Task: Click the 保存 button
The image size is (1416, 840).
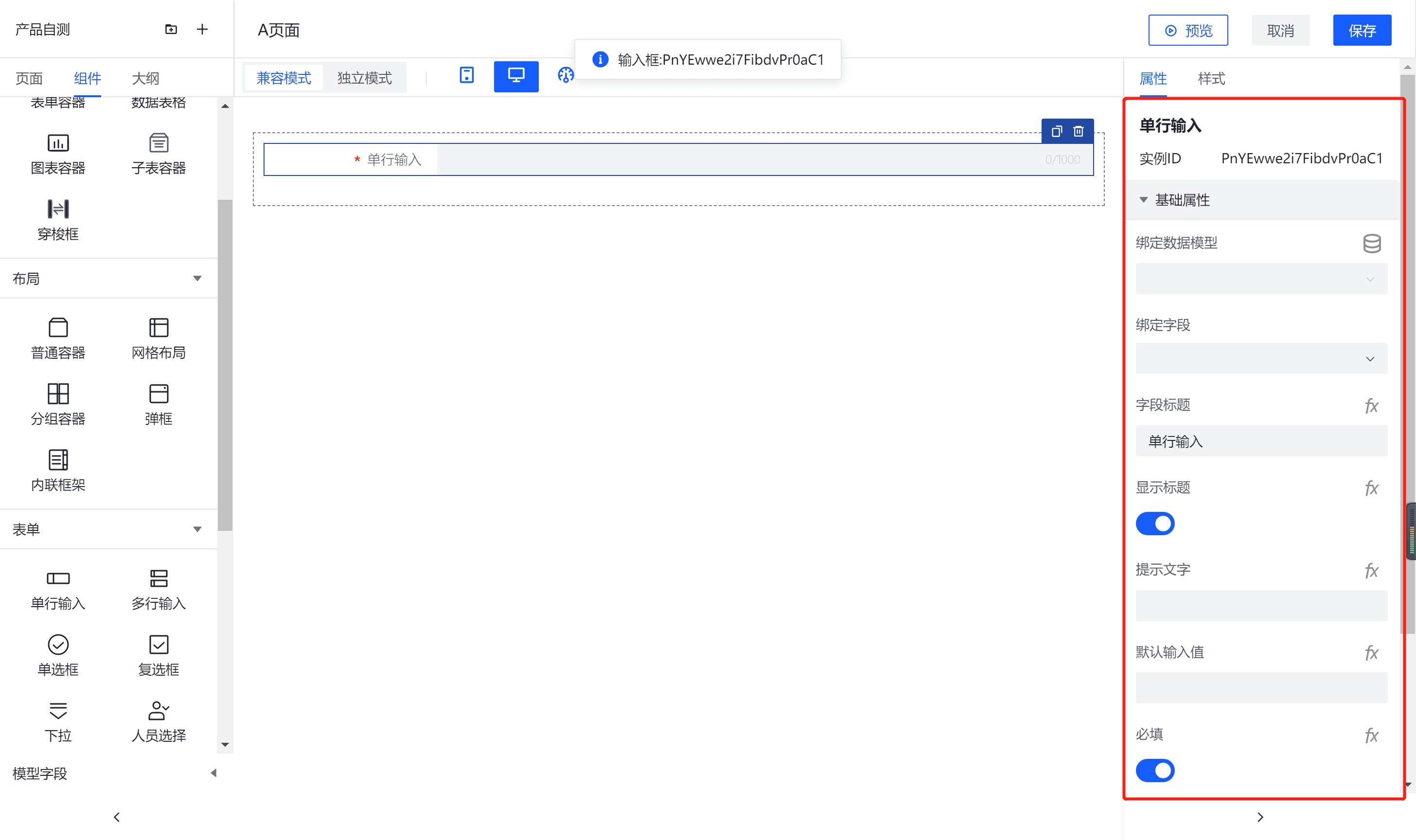Action: tap(1362, 31)
